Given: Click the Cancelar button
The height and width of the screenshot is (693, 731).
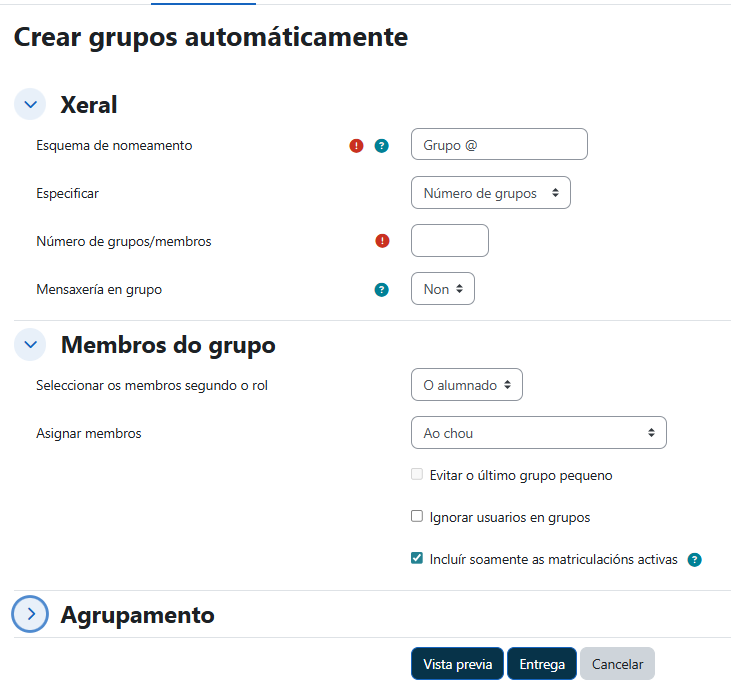Looking at the screenshot, I should (x=617, y=664).
